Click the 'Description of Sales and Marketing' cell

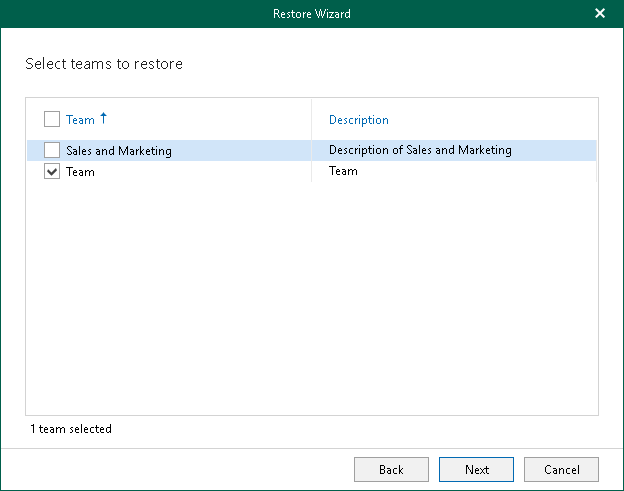point(420,151)
